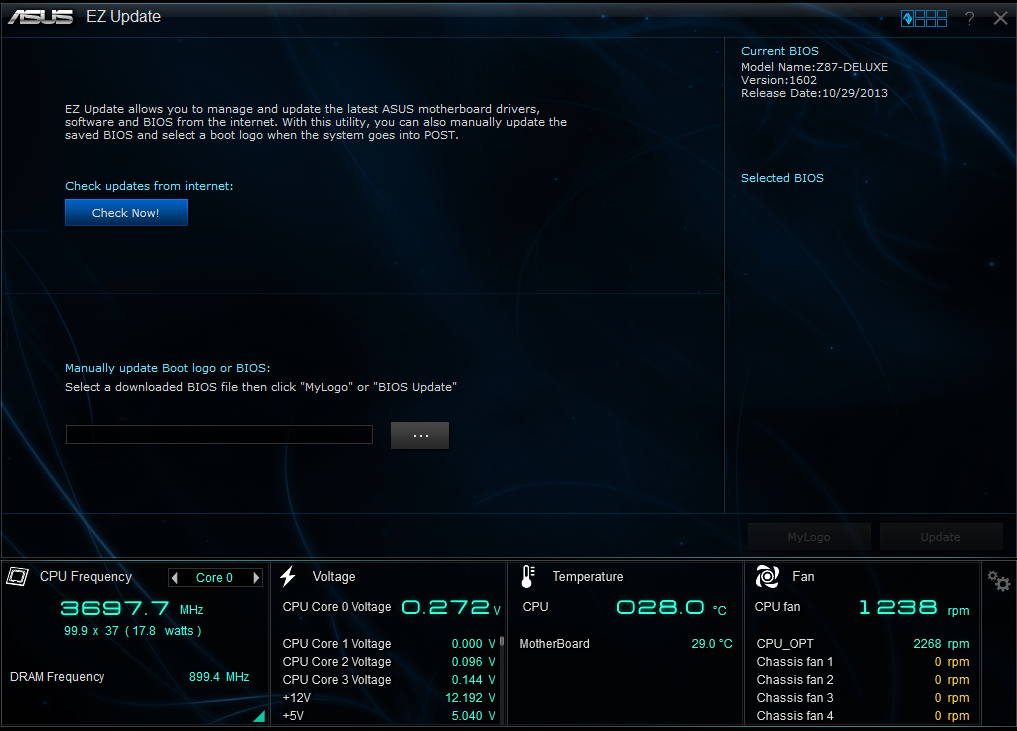
Task: Click the Temperature thermometer icon
Action: tap(528, 576)
